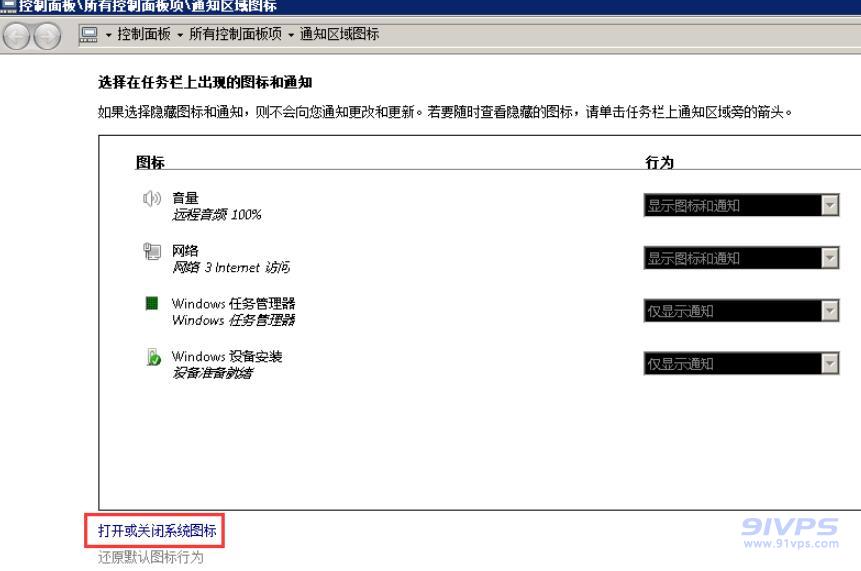Go to 所有控制面板项 in the breadcrumb
The height and width of the screenshot is (571, 861).
236,34
